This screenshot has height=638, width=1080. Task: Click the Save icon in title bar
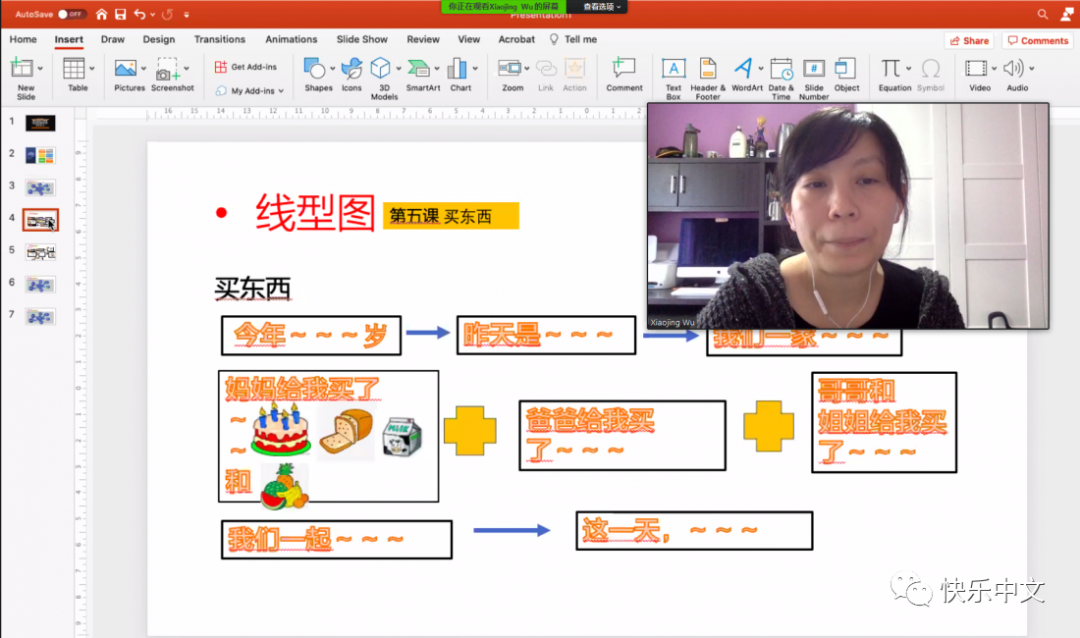(120, 14)
